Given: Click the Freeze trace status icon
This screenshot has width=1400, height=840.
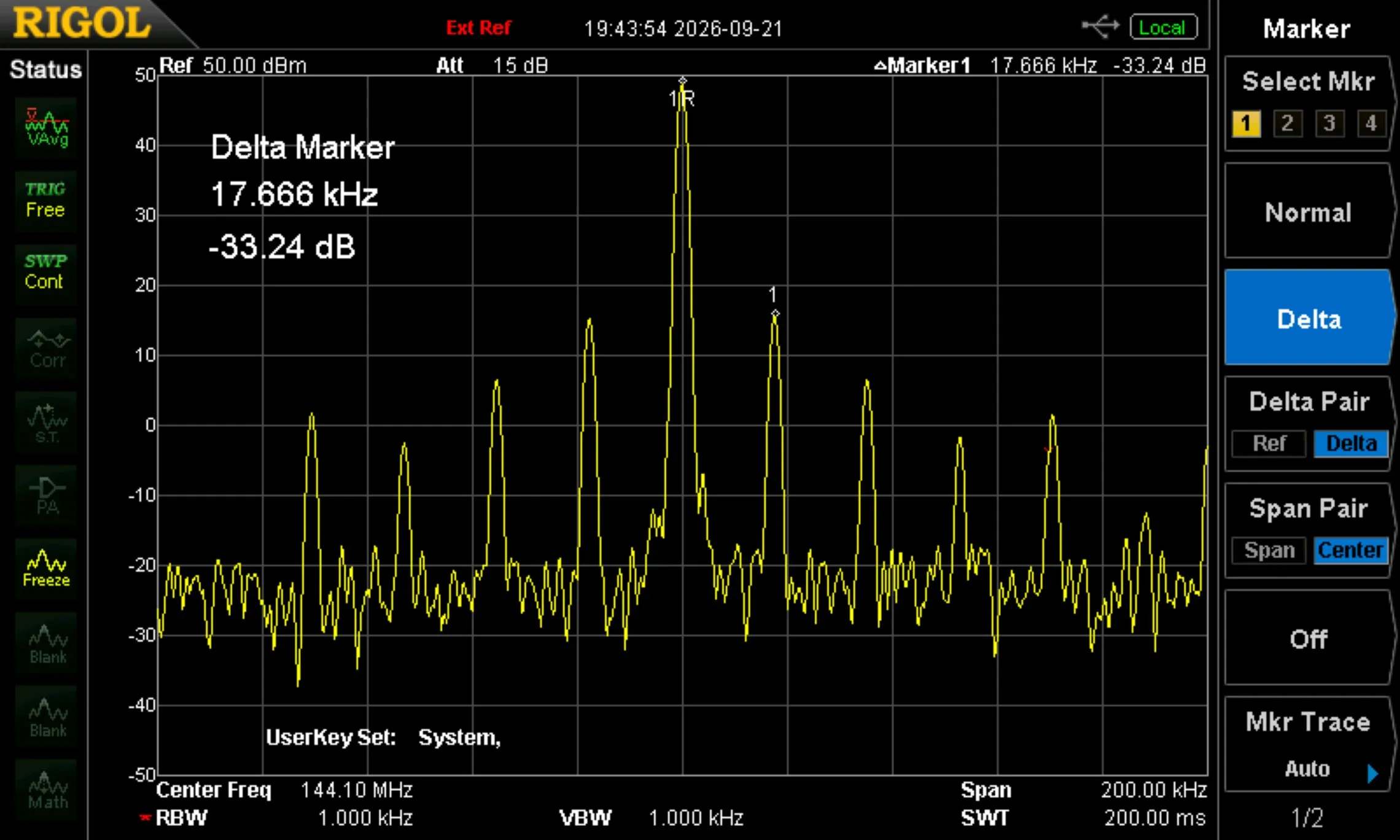Looking at the screenshot, I should coord(47,569).
